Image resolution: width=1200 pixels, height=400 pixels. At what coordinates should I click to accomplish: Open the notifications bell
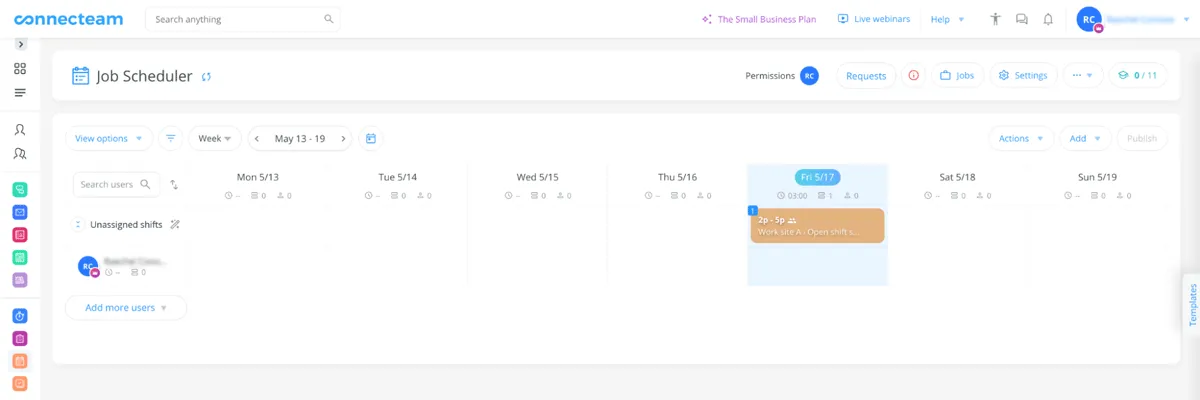[1048, 19]
